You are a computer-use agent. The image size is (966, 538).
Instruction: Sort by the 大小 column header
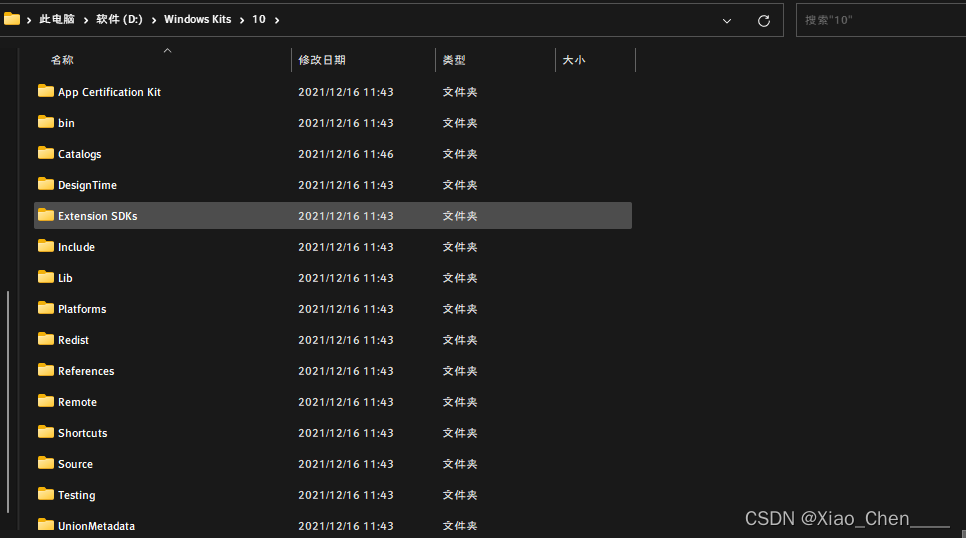pyautogui.click(x=574, y=60)
